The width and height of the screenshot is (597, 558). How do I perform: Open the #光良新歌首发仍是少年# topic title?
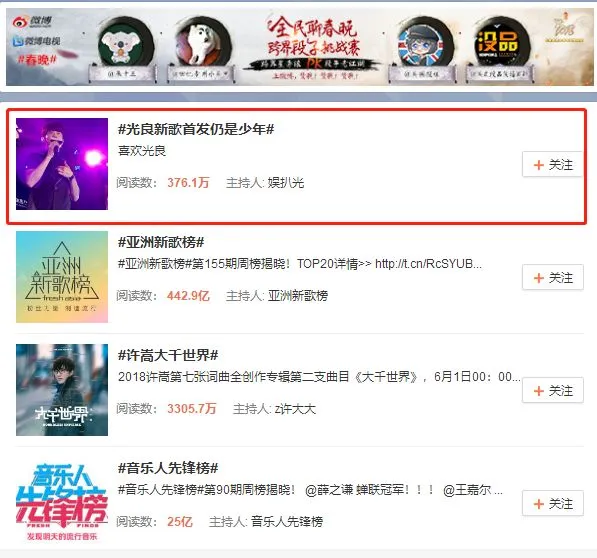click(x=196, y=129)
